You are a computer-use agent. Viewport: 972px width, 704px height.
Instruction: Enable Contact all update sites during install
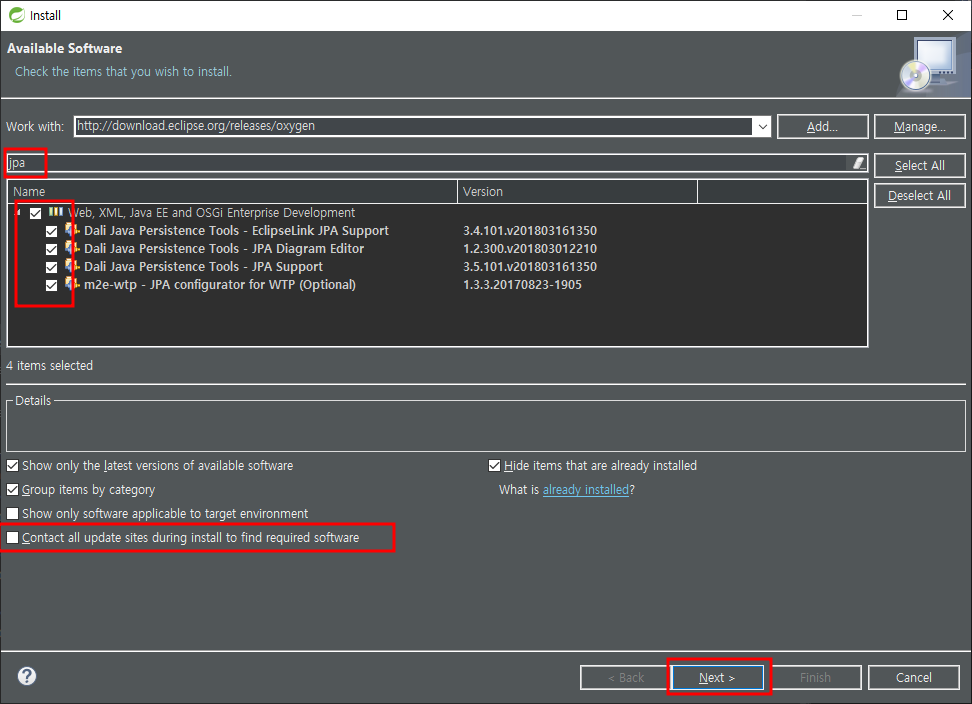[12, 538]
